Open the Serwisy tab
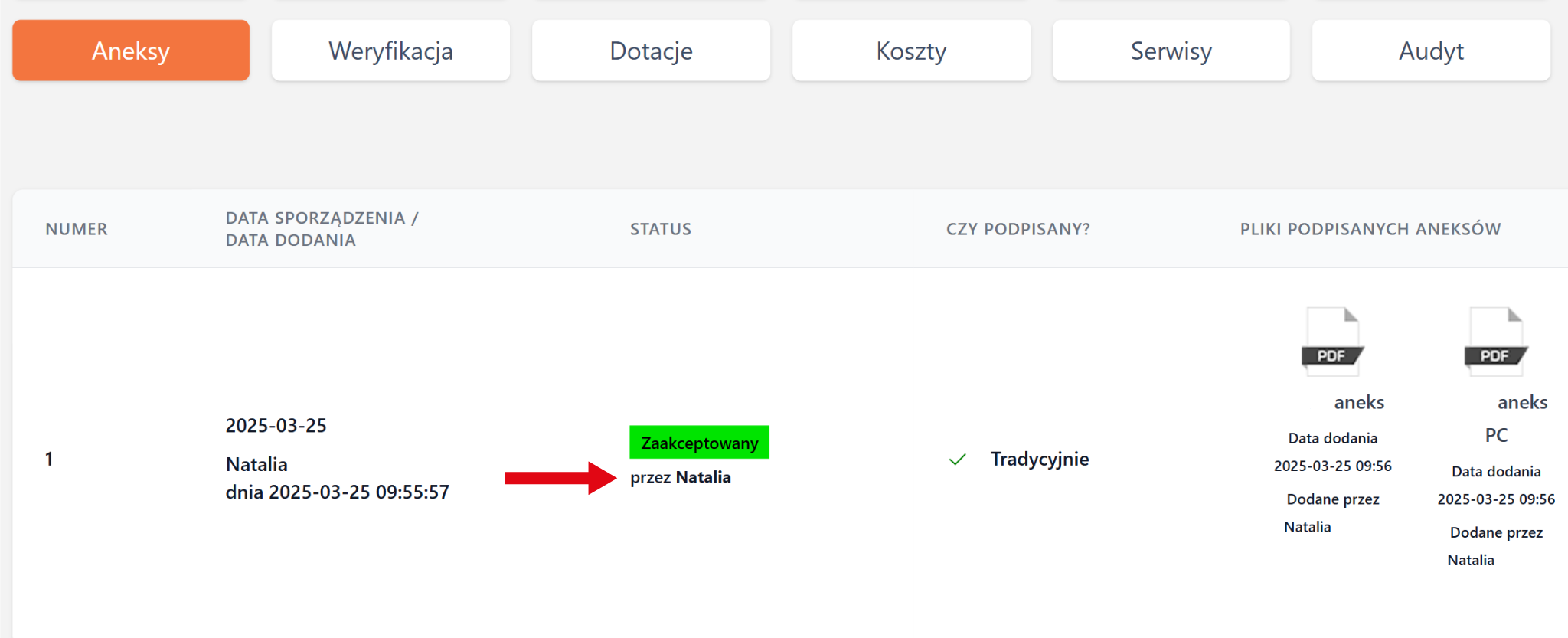1568x638 pixels. coord(1171,51)
